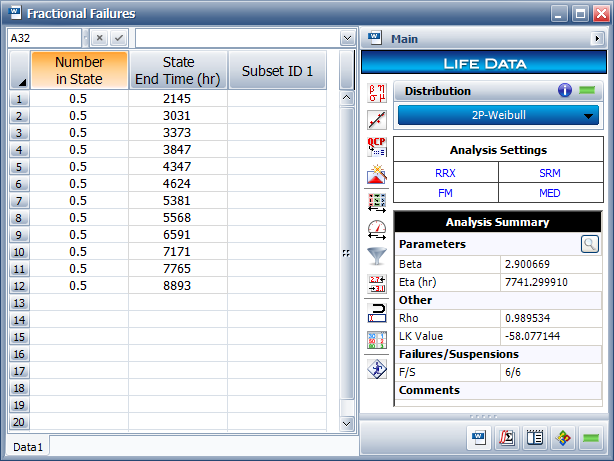Click the vertical scrollbar down arrow
This screenshot has height=461, width=614.
tap(347, 423)
